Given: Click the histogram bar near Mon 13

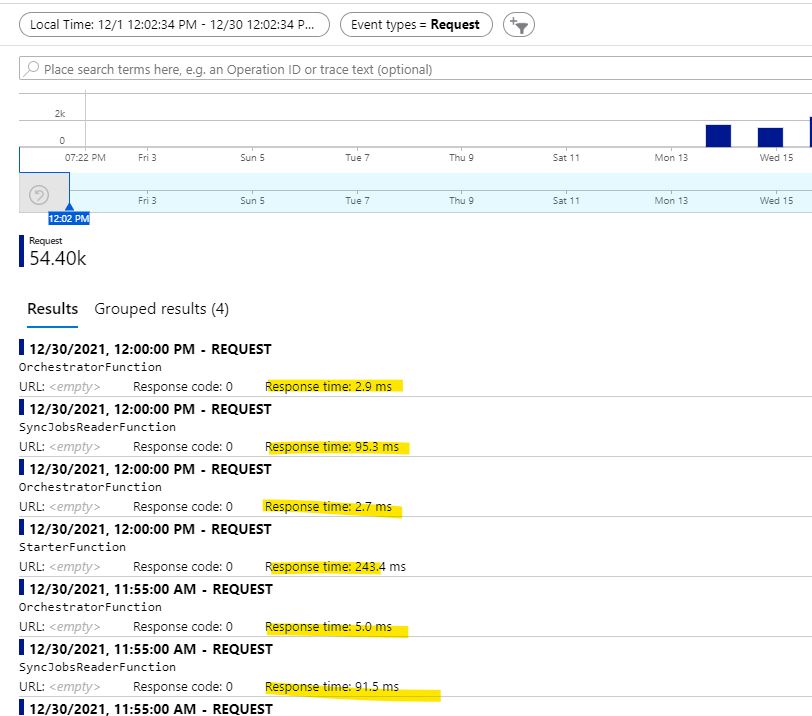Looking at the screenshot, I should 718,136.
